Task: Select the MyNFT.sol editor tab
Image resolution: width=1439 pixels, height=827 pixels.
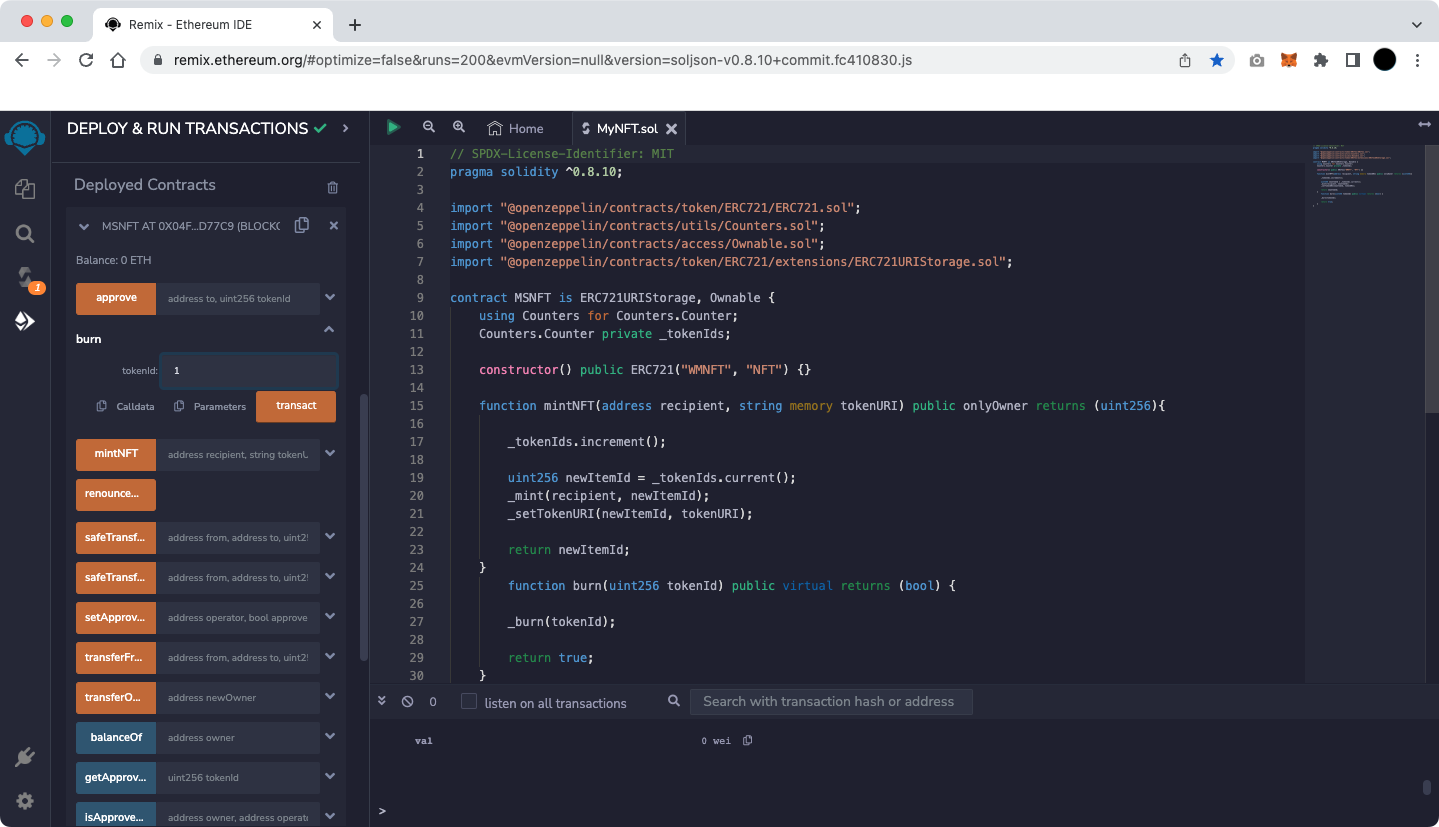Action: [x=626, y=128]
